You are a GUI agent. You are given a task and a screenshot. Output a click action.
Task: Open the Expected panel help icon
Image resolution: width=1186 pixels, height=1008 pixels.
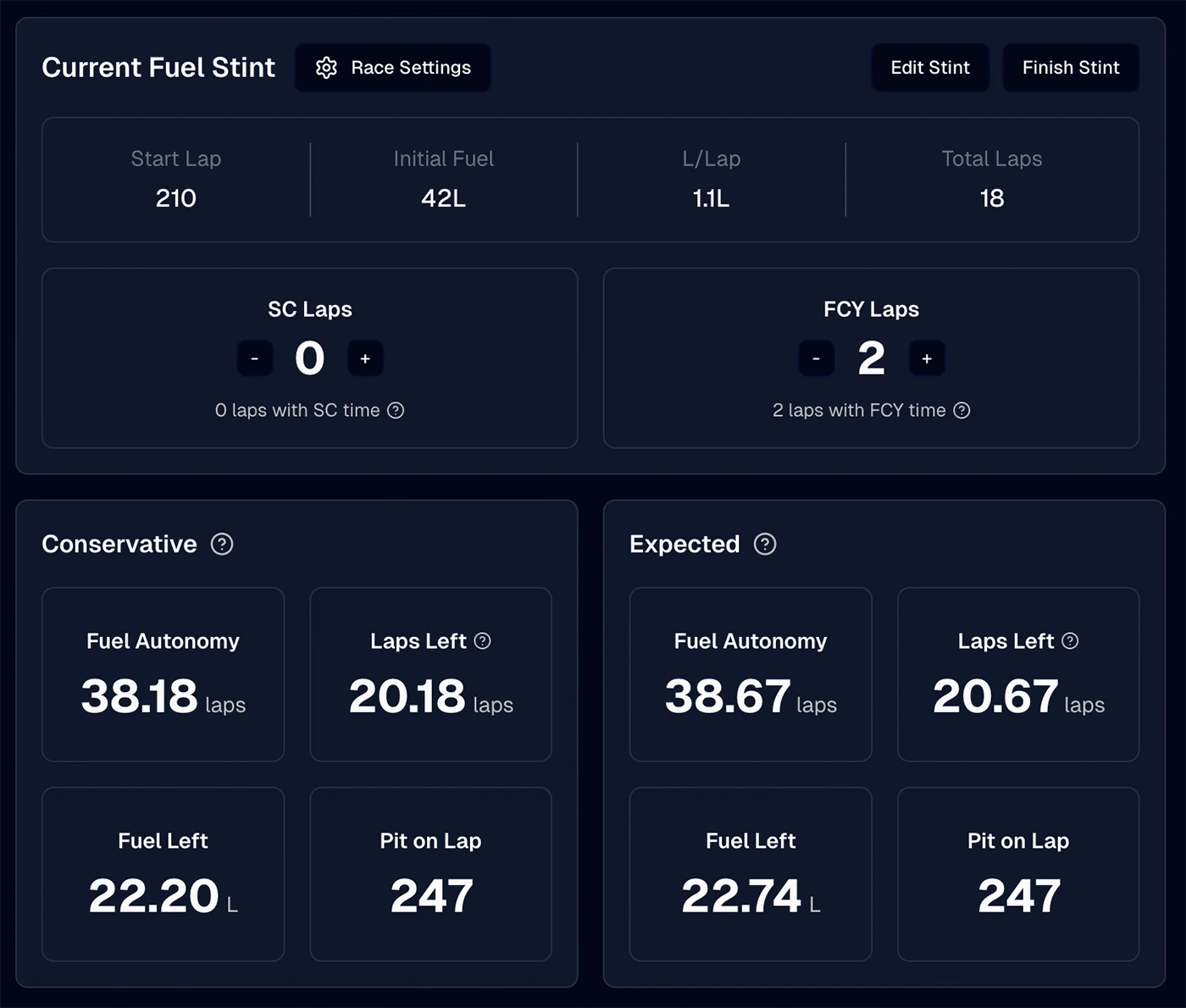[765, 544]
